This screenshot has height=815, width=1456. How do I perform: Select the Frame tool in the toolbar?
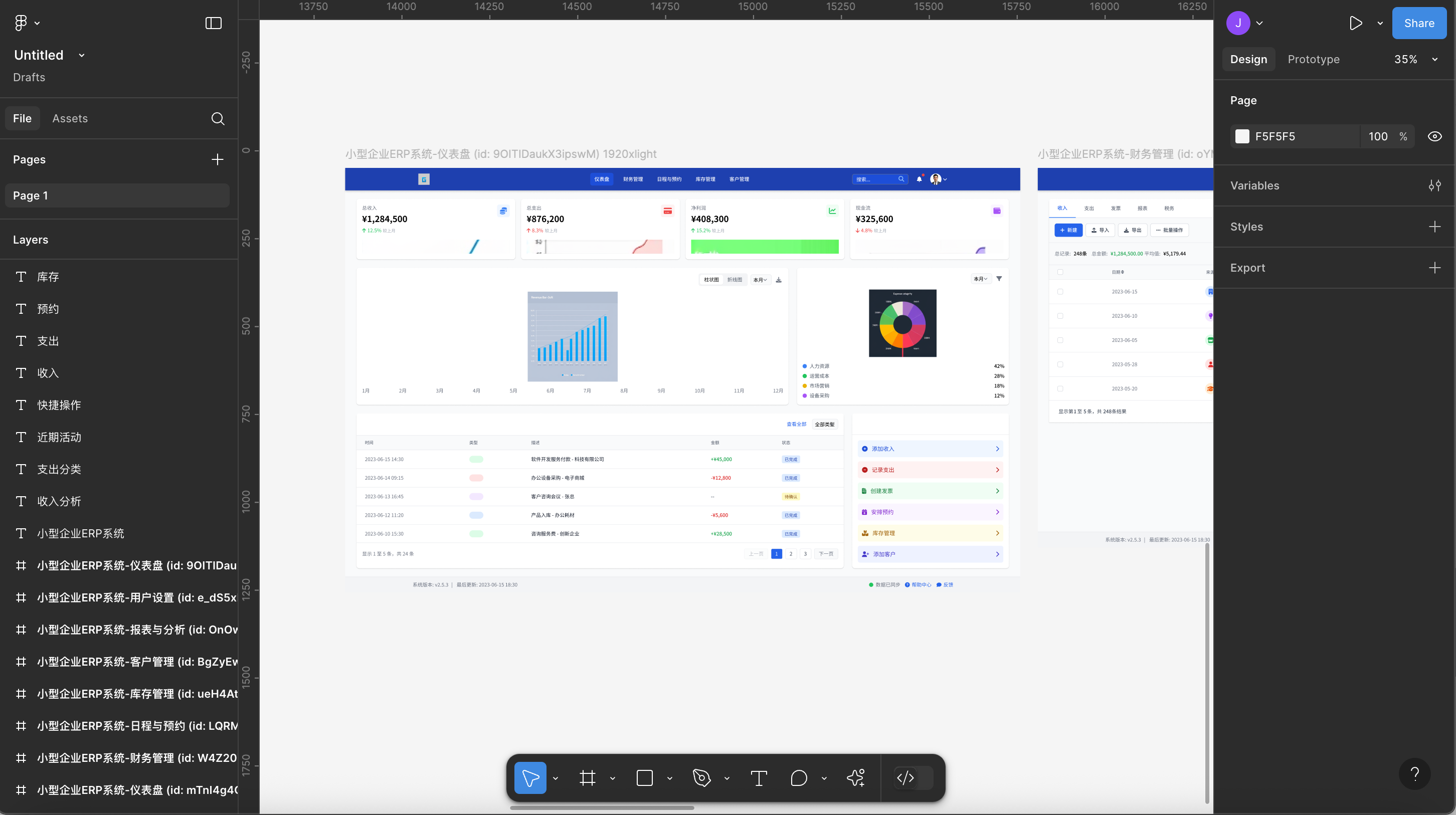pos(587,778)
